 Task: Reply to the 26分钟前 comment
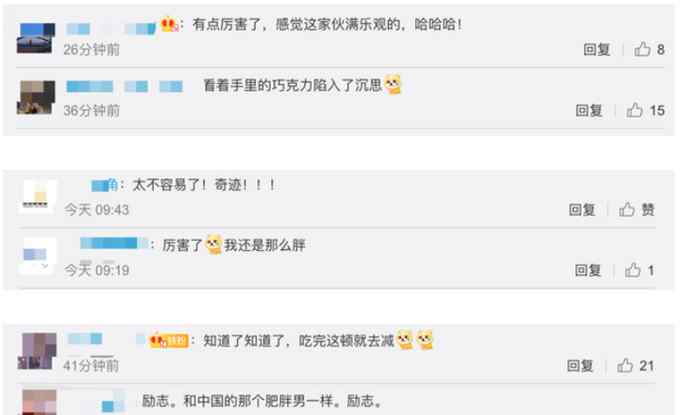597,49
